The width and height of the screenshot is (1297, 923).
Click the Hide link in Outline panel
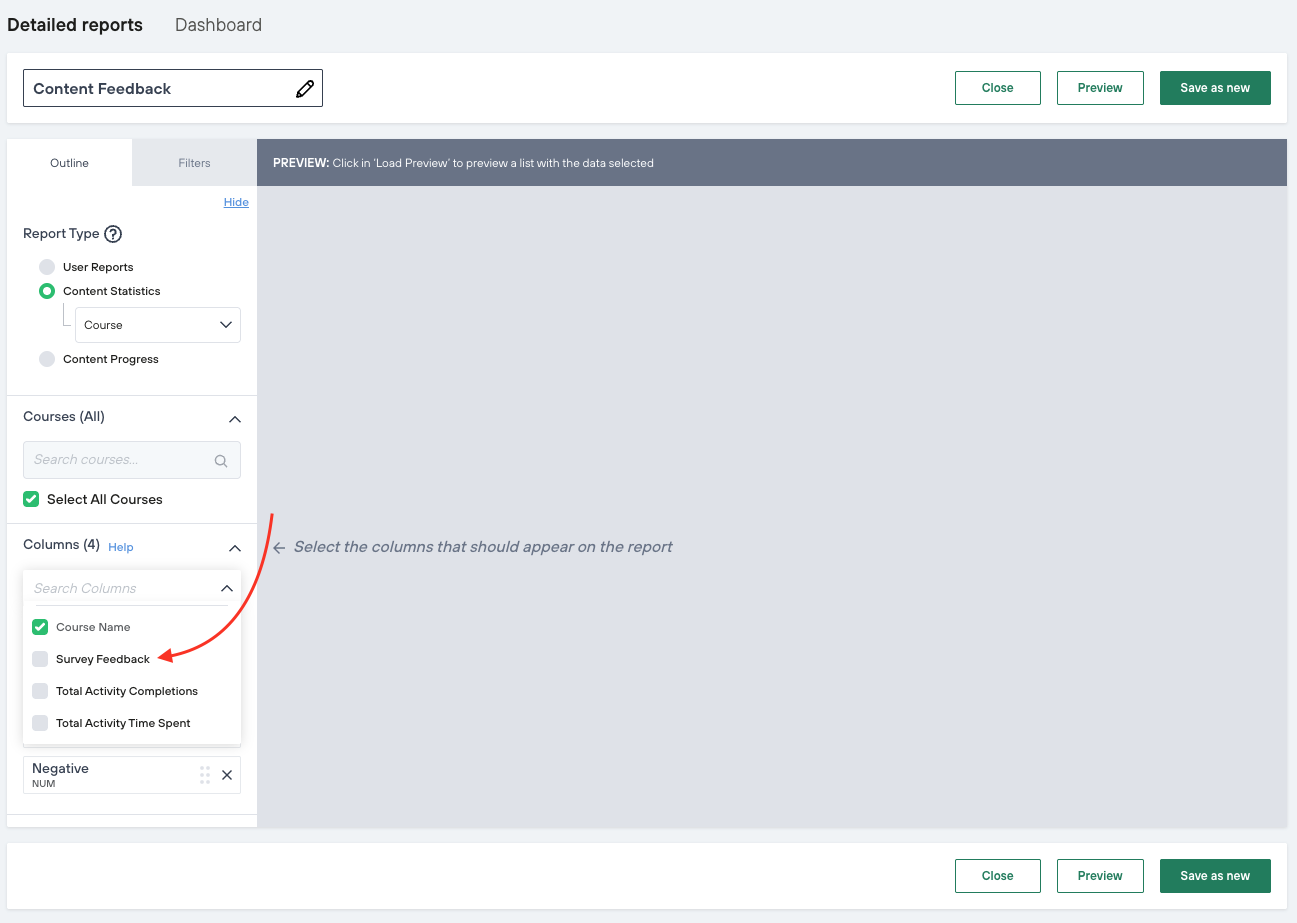(x=236, y=202)
